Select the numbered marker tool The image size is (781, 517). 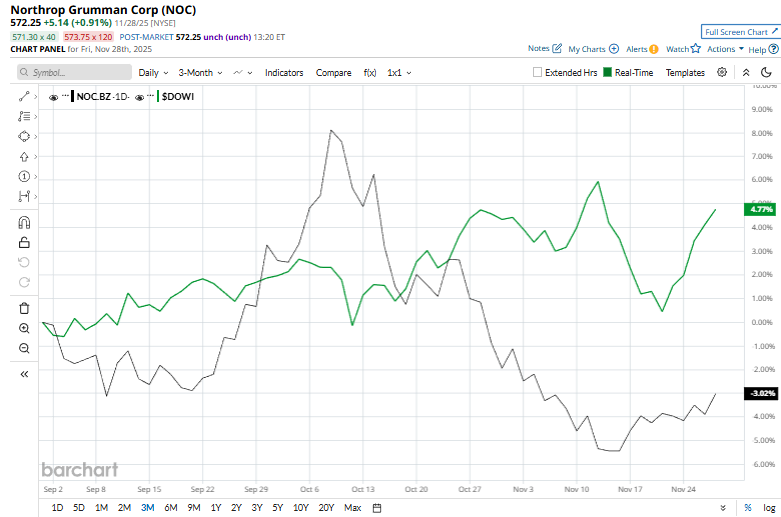(24, 176)
